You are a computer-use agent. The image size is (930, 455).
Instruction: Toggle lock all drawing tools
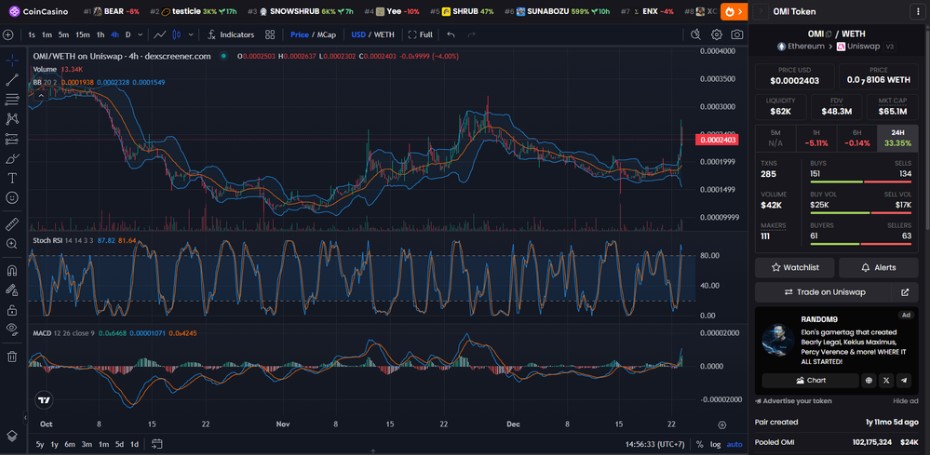pos(12,310)
